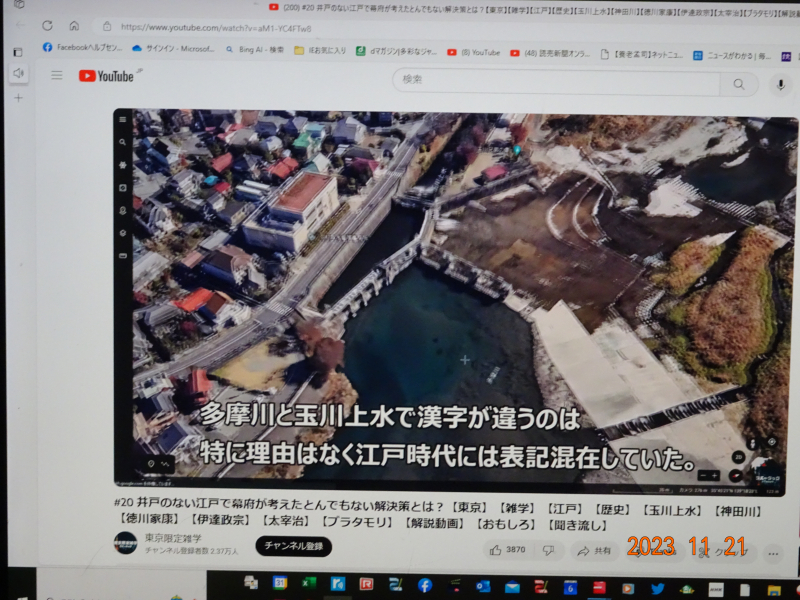The image size is (800, 600).
Task: Open the 【養老孟司】ネットニュース bookmark
Action: (x=642, y=54)
